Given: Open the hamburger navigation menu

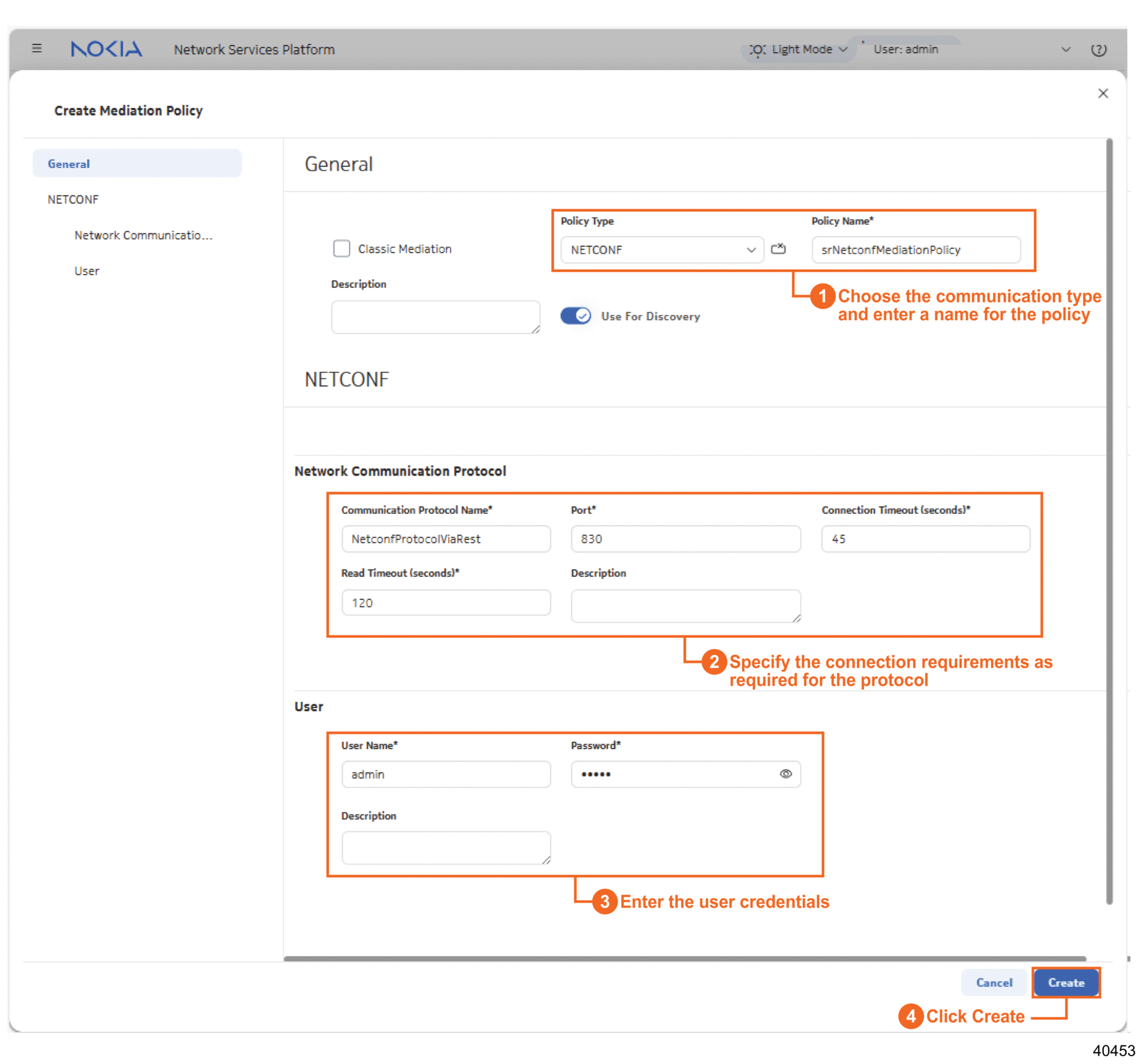Looking at the screenshot, I should pos(37,49).
